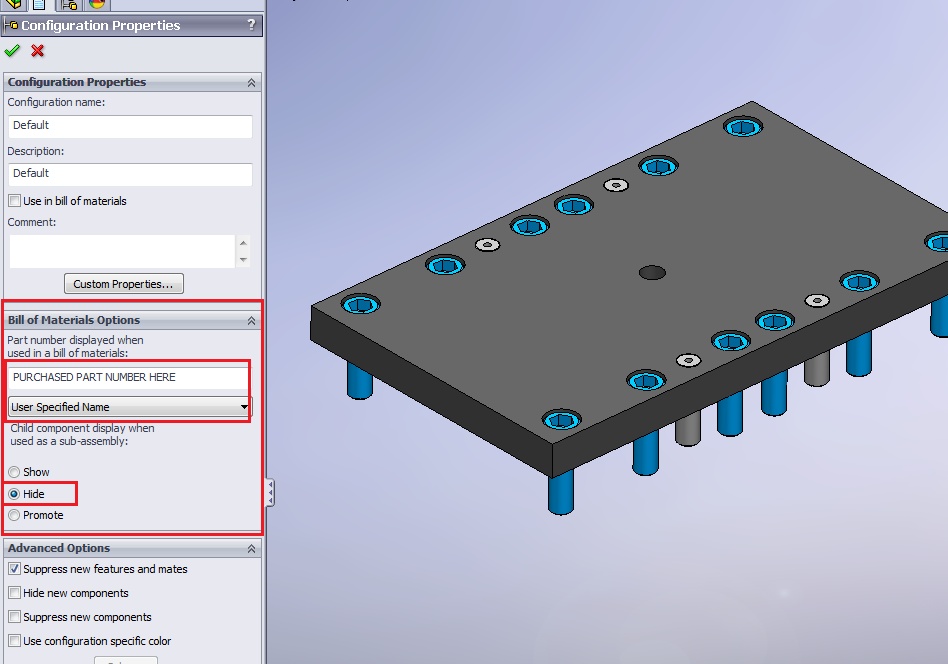Click the 'Part number displayed when' label
The height and width of the screenshot is (664, 948).
click(x=75, y=340)
